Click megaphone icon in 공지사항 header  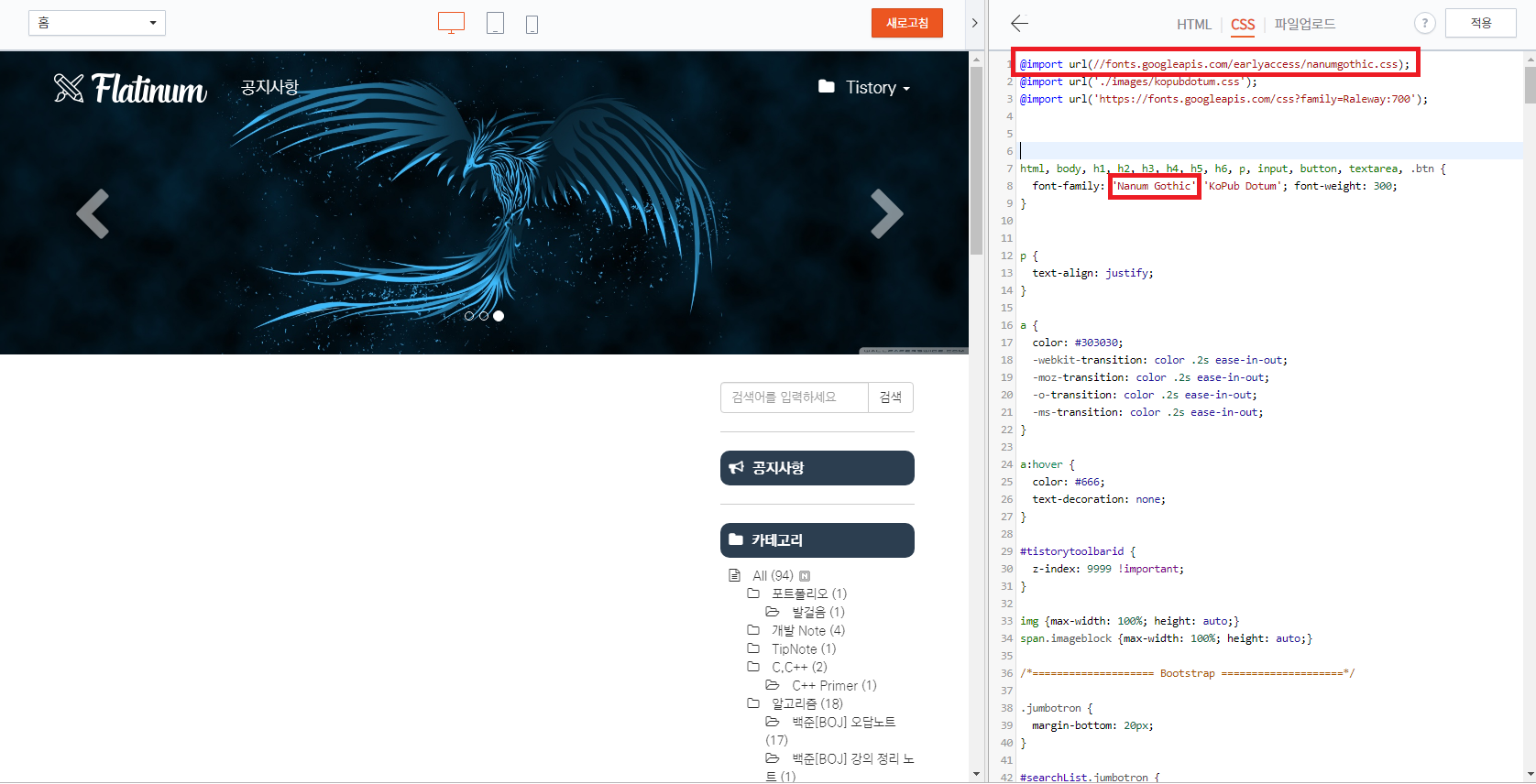(737, 467)
